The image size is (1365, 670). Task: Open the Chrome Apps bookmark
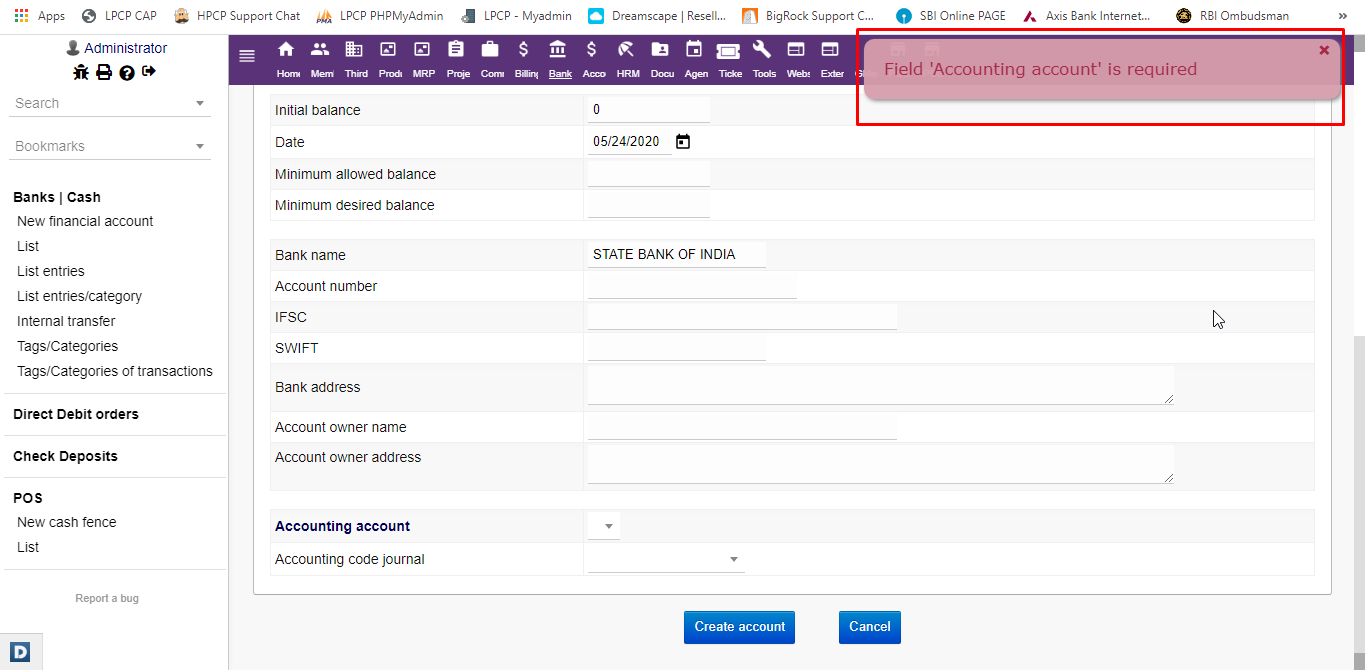click(40, 16)
